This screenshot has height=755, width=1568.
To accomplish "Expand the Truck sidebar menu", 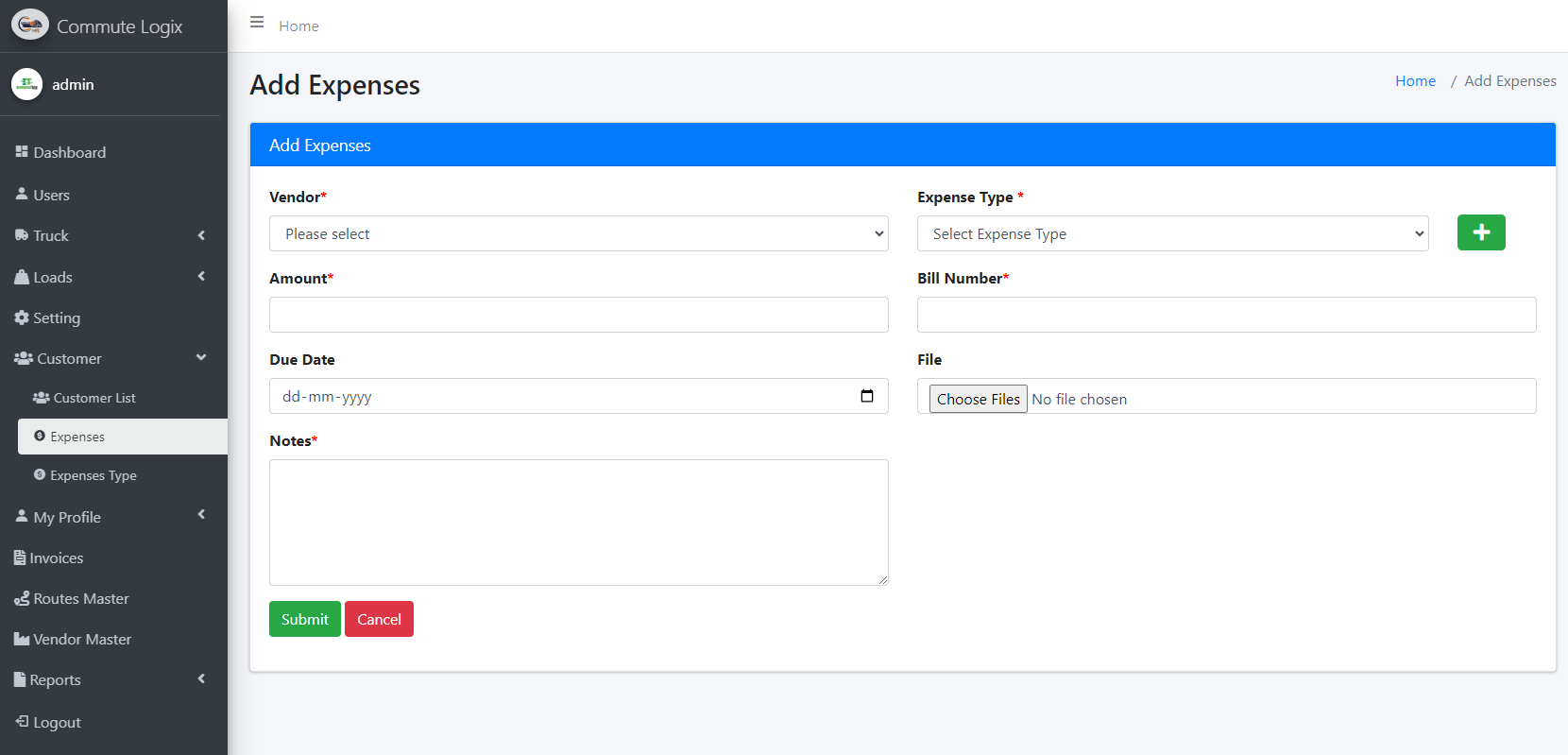I will [x=109, y=235].
